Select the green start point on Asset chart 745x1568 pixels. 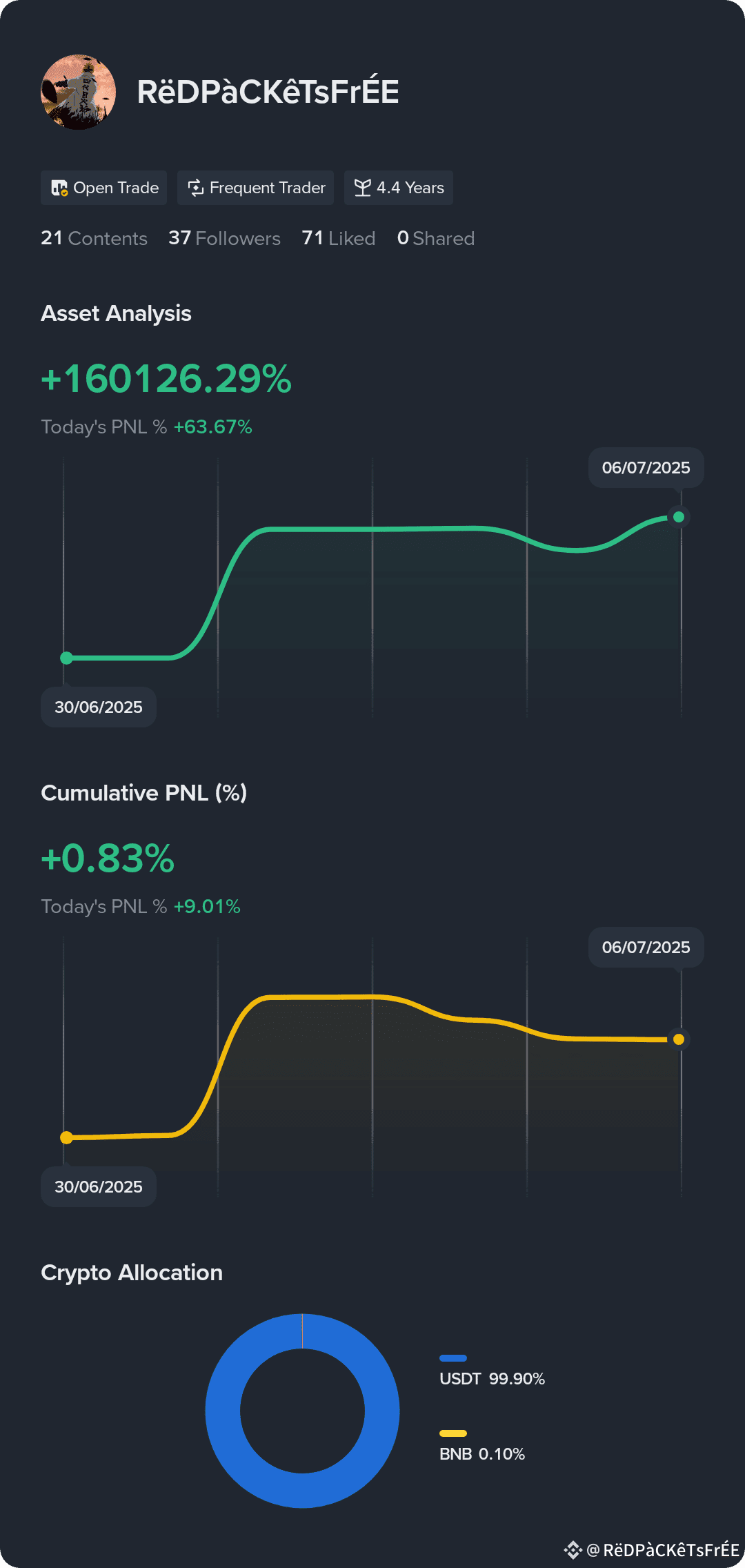(67, 658)
